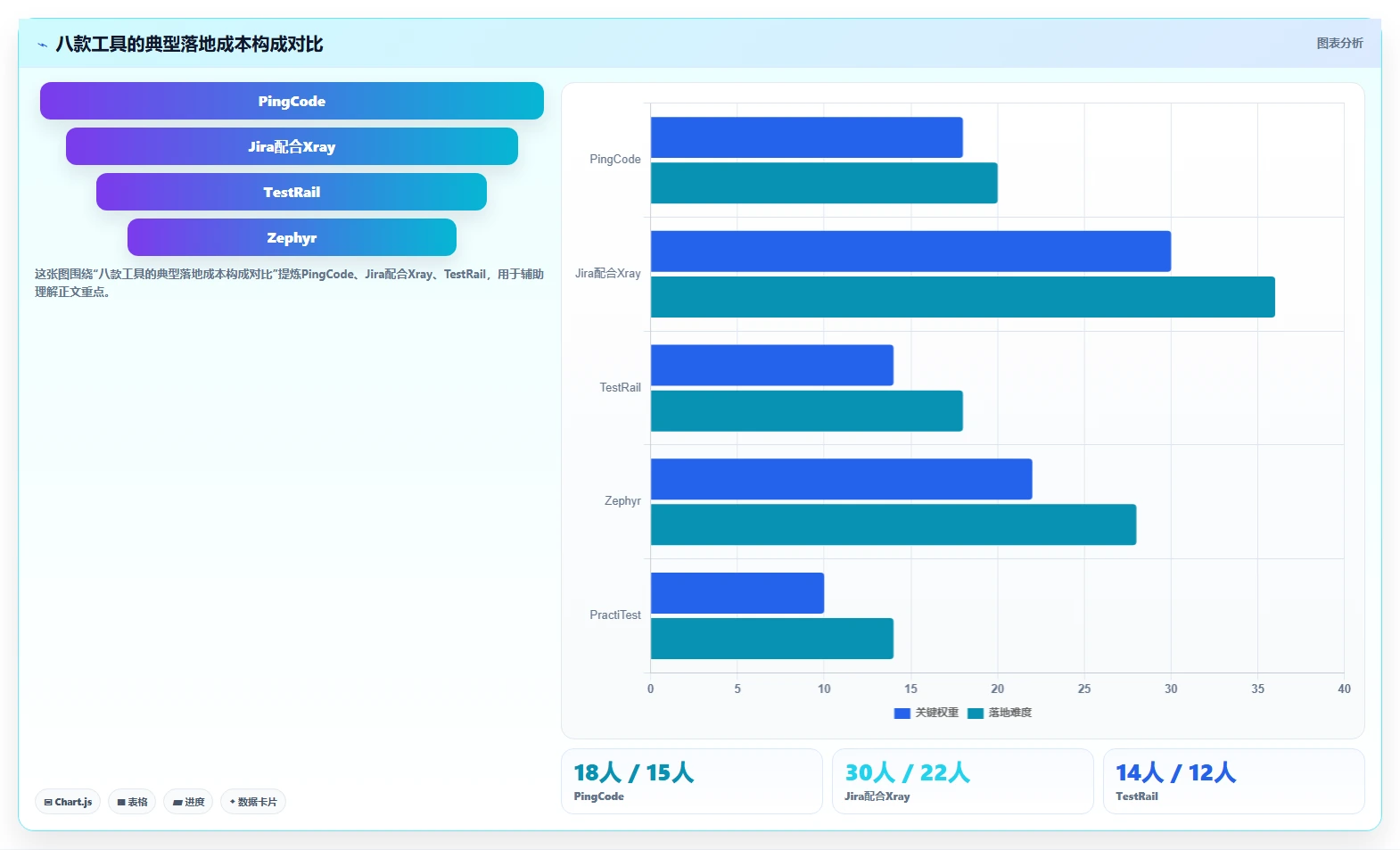Click the 表格 tag chip
This screenshot has height=850, width=1400.
click(x=132, y=802)
